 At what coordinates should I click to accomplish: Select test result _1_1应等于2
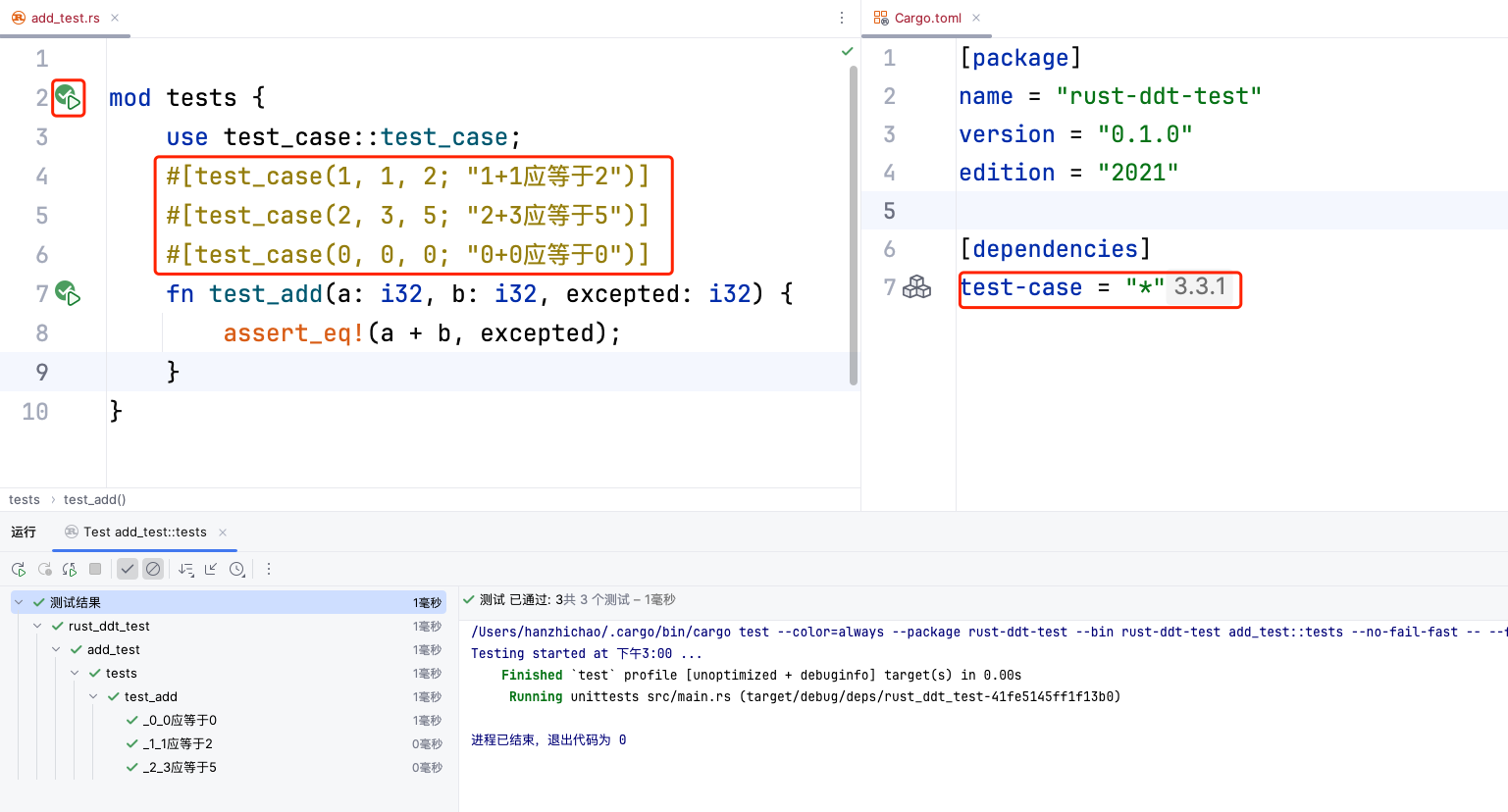[x=178, y=743]
